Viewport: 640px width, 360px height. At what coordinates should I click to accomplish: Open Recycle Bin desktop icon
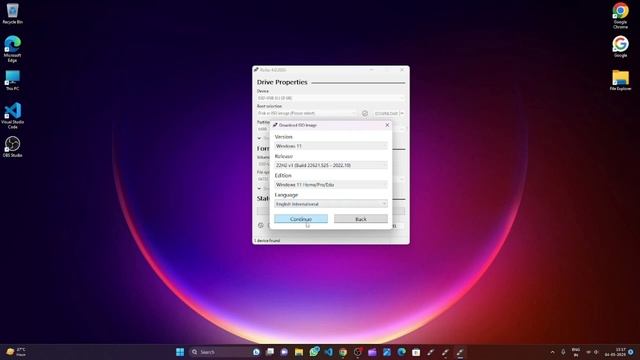(12, 13)
